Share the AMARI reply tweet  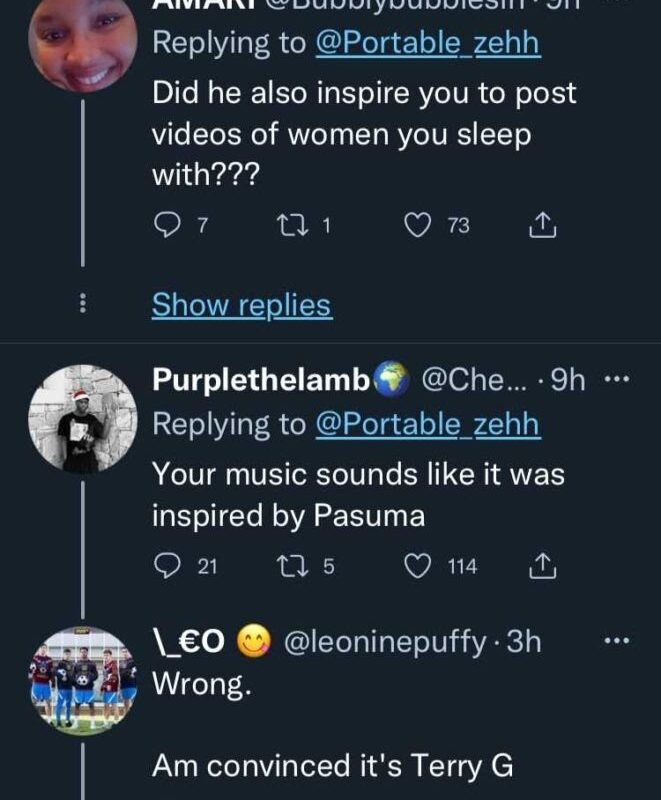(x=541, y=227)
